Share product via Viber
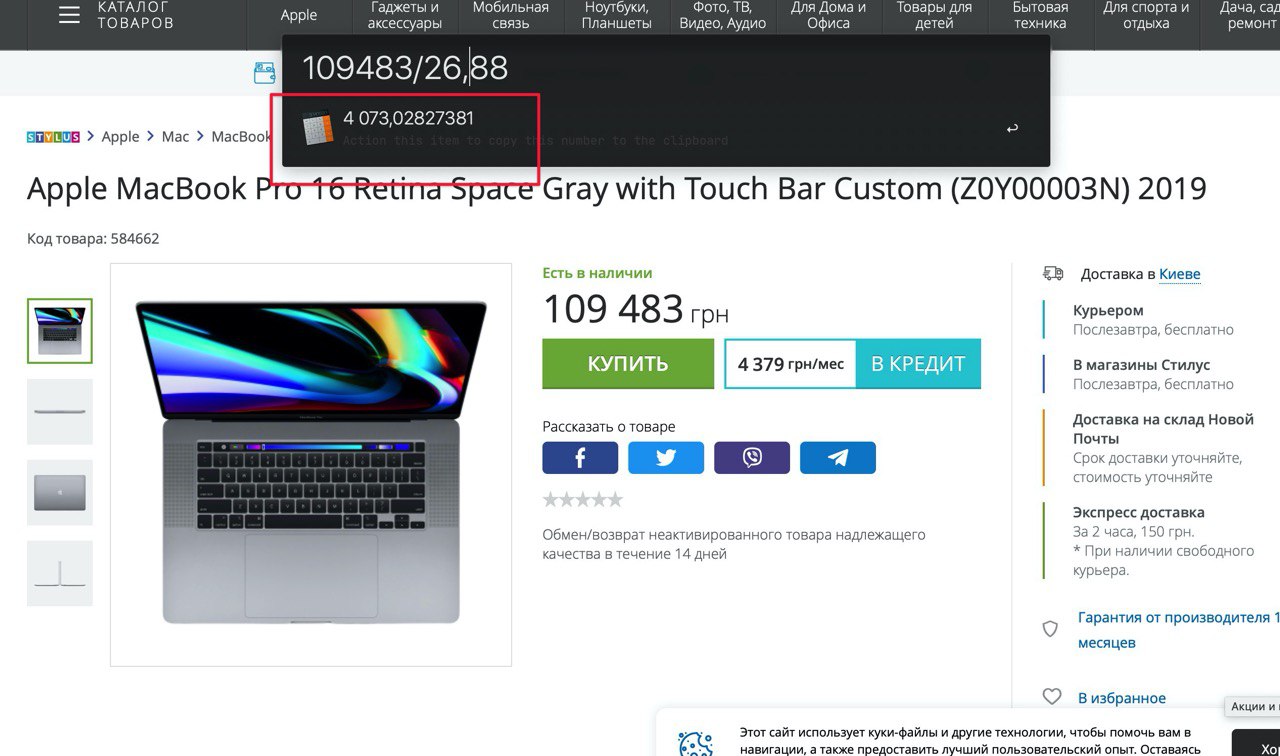The height and width of the screenshot is (756, 1280). pyautogui.click(x=752, y=458)
